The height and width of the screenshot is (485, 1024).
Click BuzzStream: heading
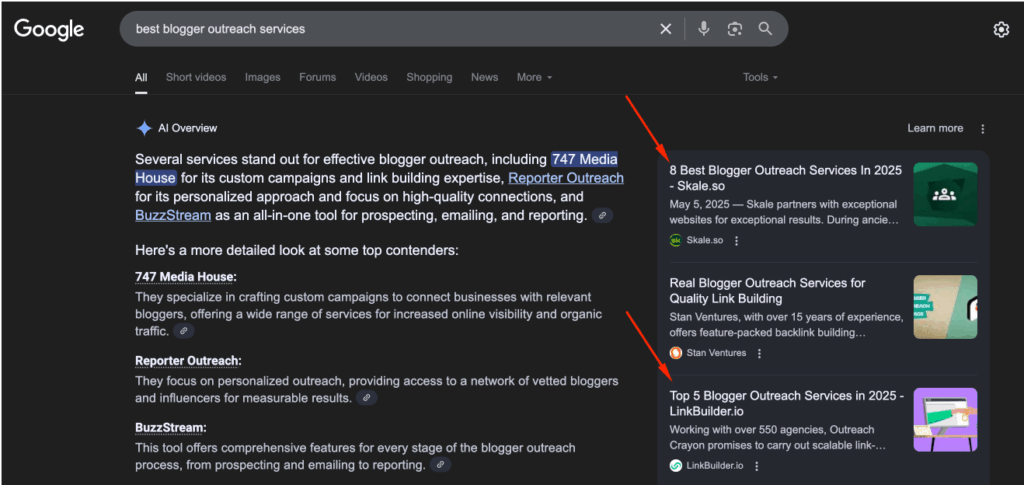pos(170,428)
